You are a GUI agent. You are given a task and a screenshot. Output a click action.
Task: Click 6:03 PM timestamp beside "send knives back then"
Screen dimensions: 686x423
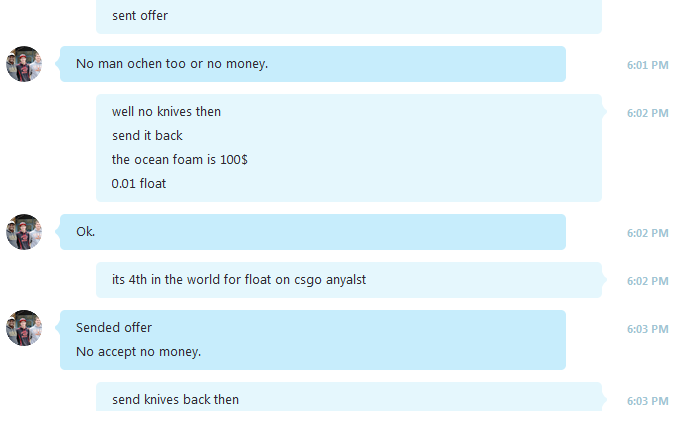(x=648, y=401)
